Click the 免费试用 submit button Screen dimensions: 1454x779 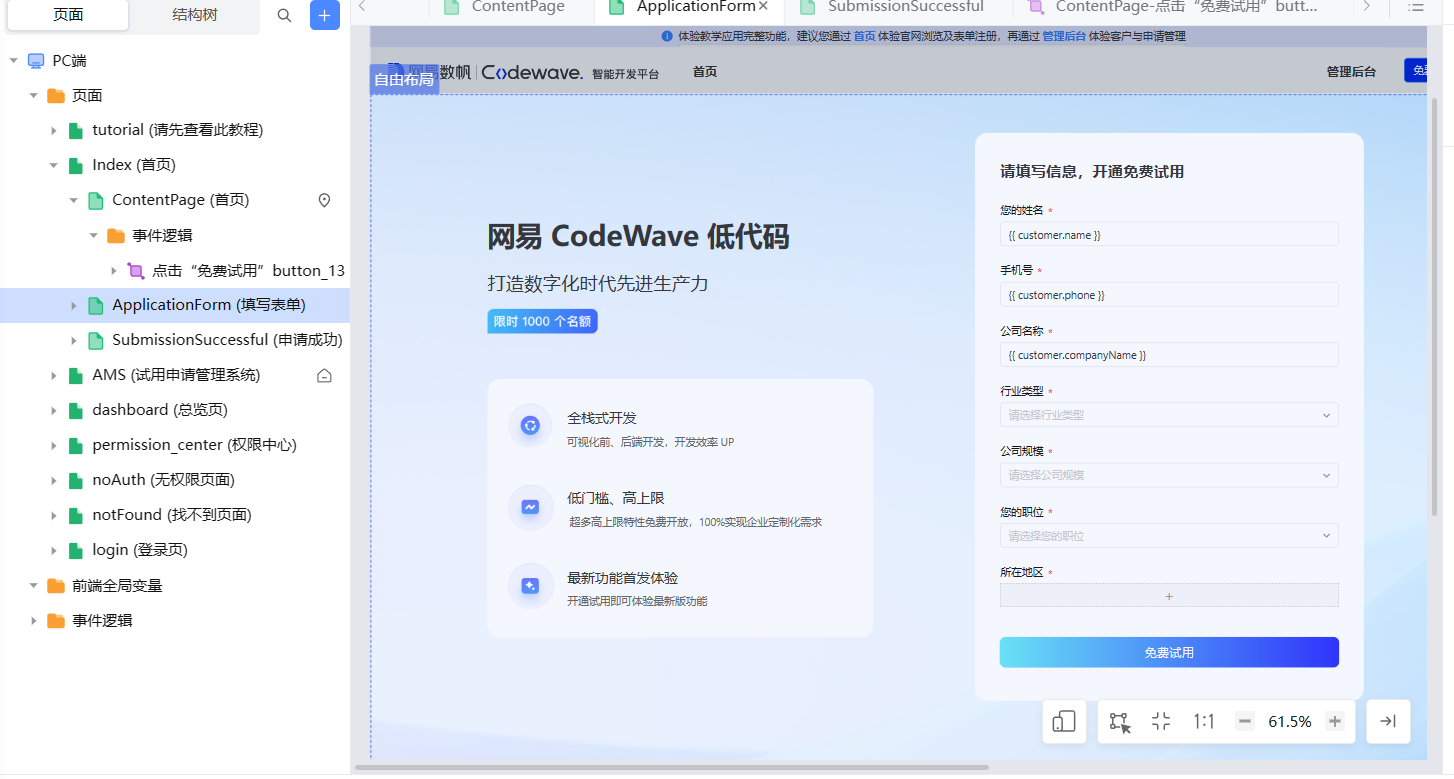[x=1168, y=652]
